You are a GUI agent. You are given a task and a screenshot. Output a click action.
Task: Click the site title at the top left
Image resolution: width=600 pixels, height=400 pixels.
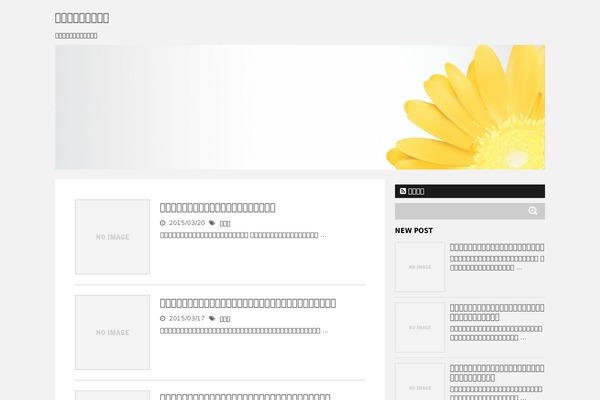click(x=82, y=18)
